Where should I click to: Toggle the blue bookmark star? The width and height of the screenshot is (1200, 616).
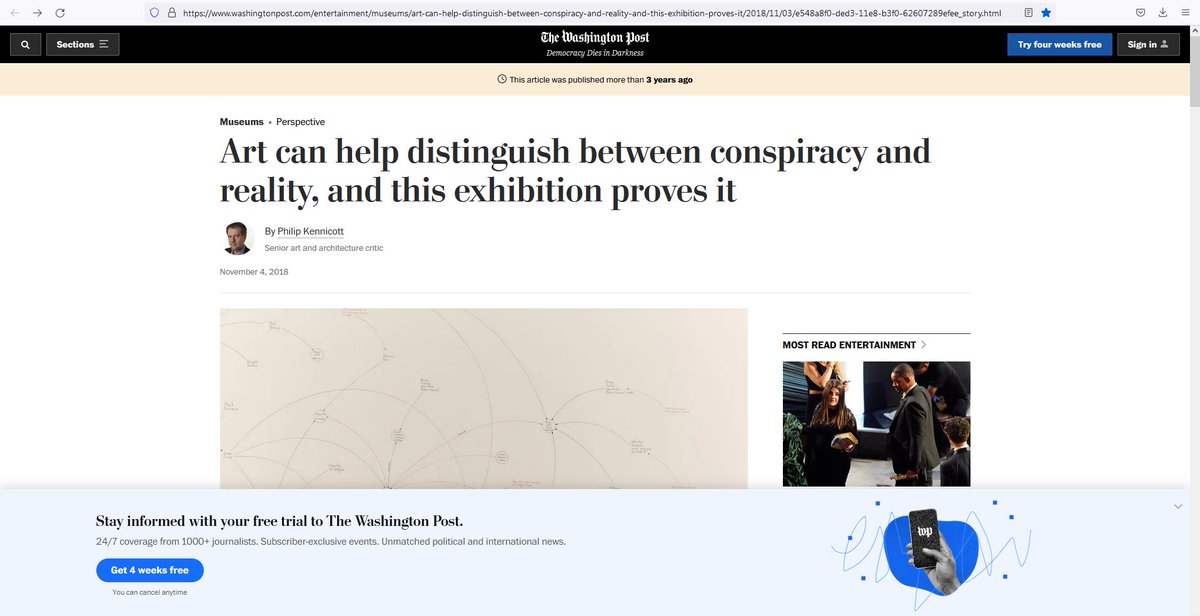point(1046,13)
